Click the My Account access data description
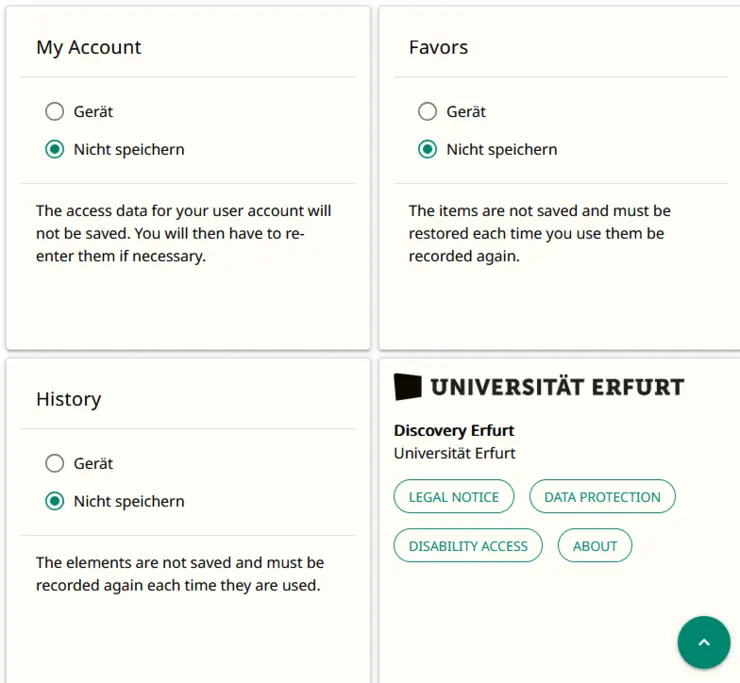The image size is (740, 683). pyautogui.click(x=183, y=233)
